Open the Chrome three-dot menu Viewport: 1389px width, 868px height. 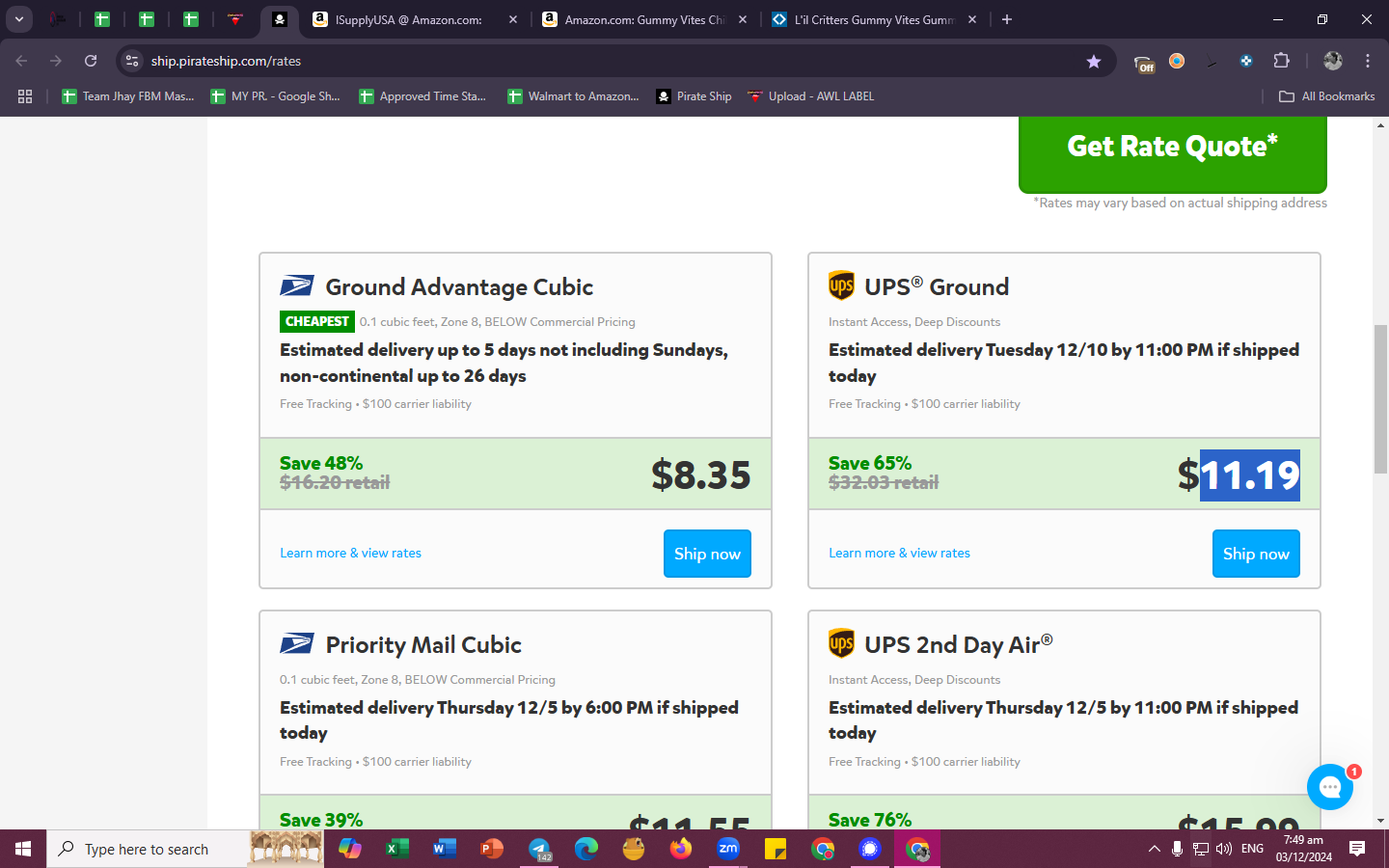pos(1368,61)
